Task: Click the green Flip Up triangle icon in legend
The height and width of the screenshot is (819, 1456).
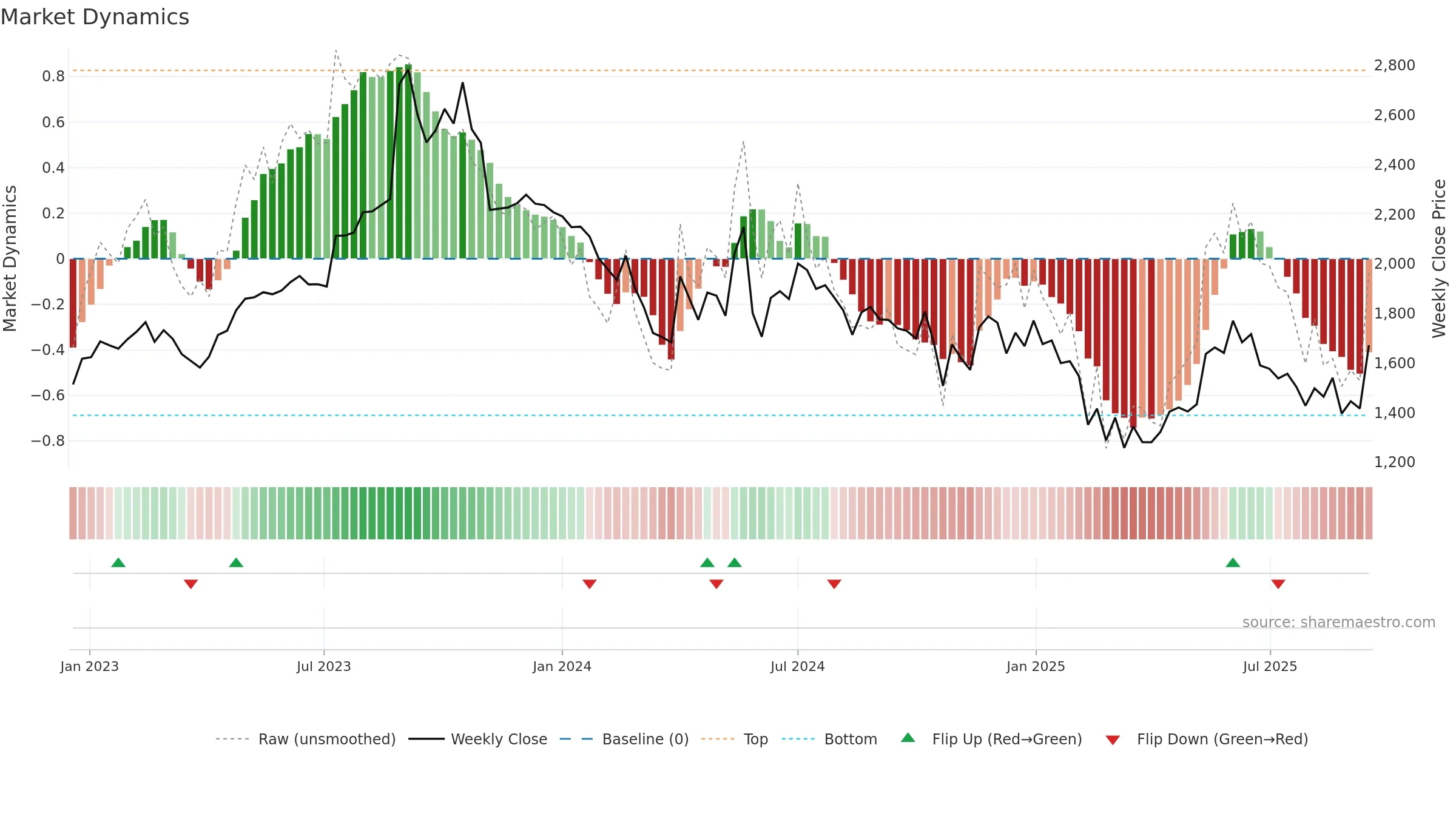Action: tap(908, 738)
